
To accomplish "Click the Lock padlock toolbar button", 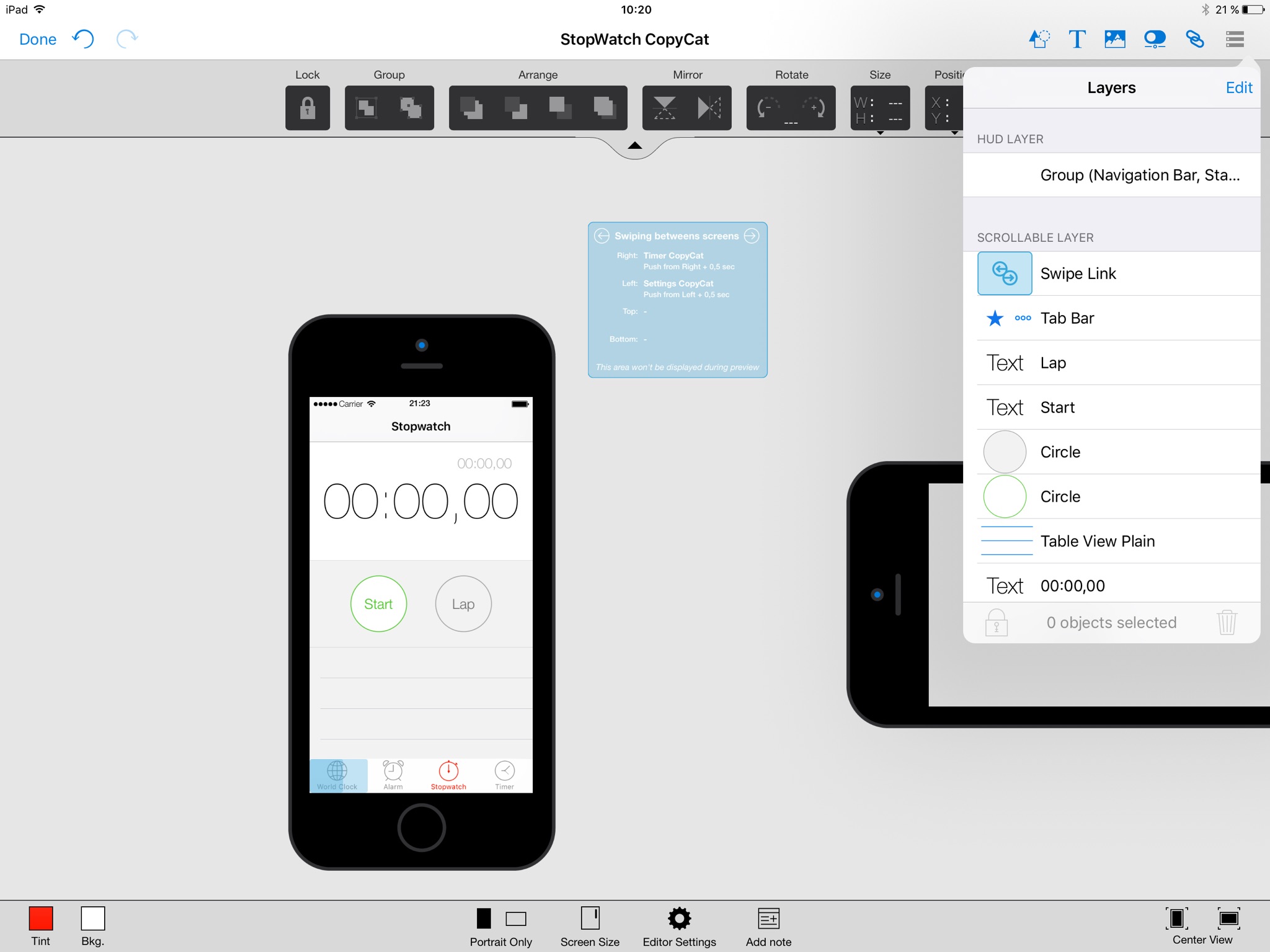I will pos(308,108).
